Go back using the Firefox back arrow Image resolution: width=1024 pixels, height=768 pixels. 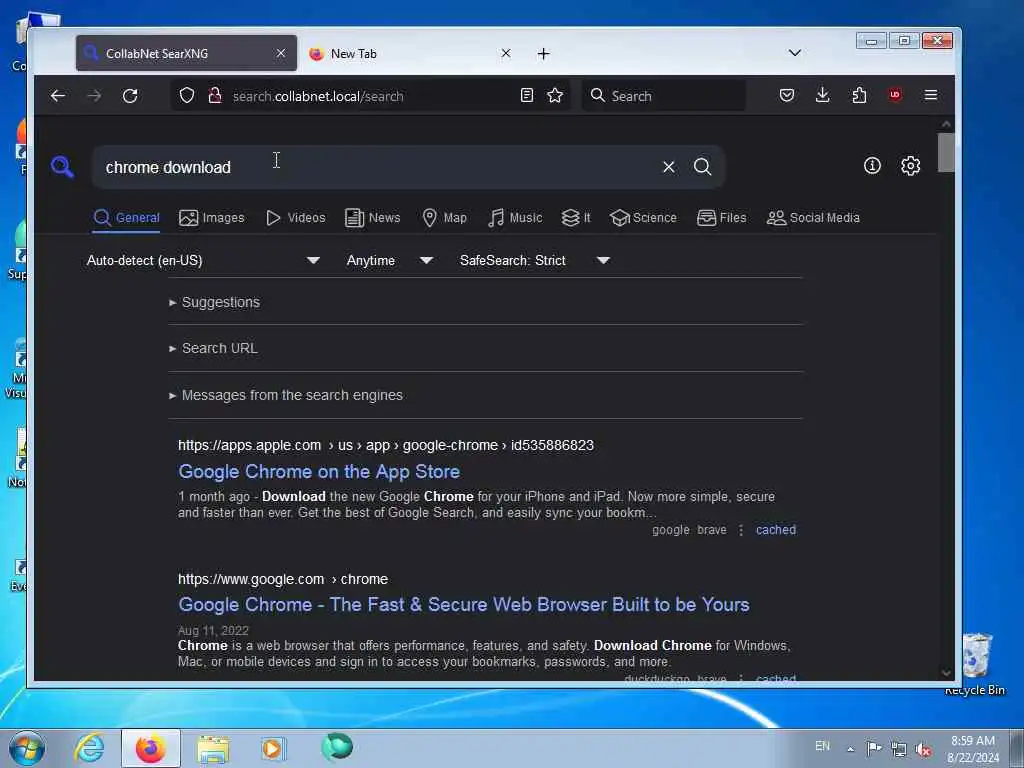pyautogui.click(x=58, y=96)
